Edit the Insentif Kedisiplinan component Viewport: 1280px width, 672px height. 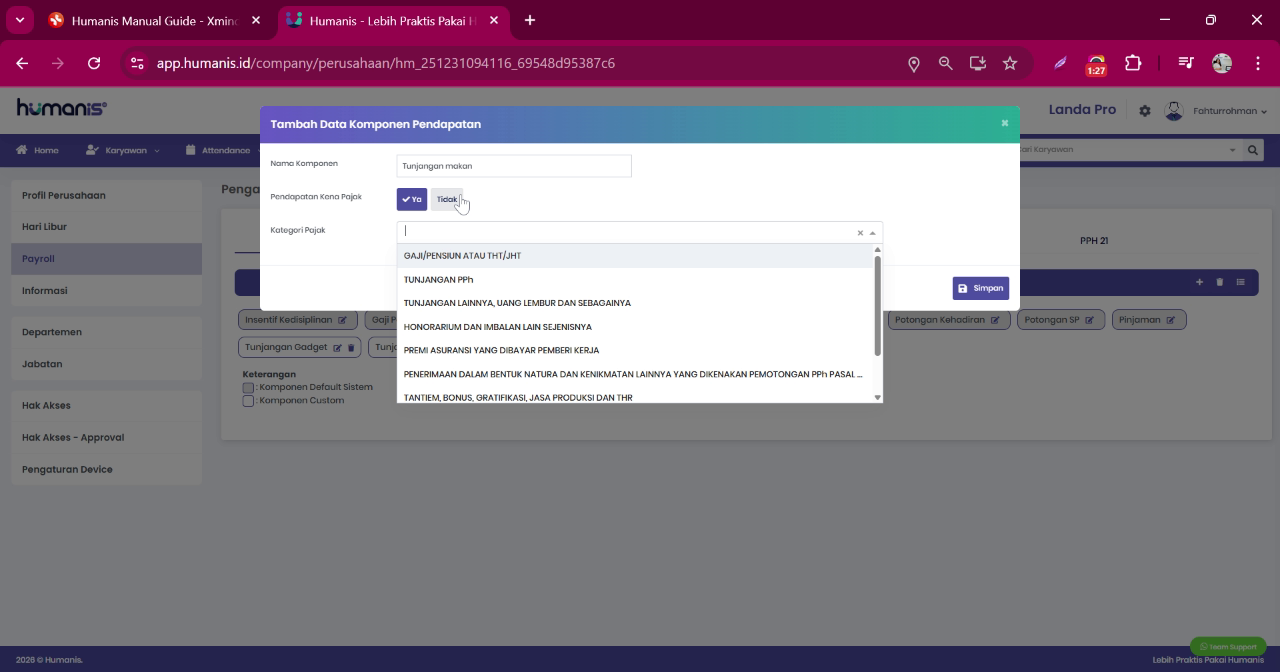tap(342, 320)
